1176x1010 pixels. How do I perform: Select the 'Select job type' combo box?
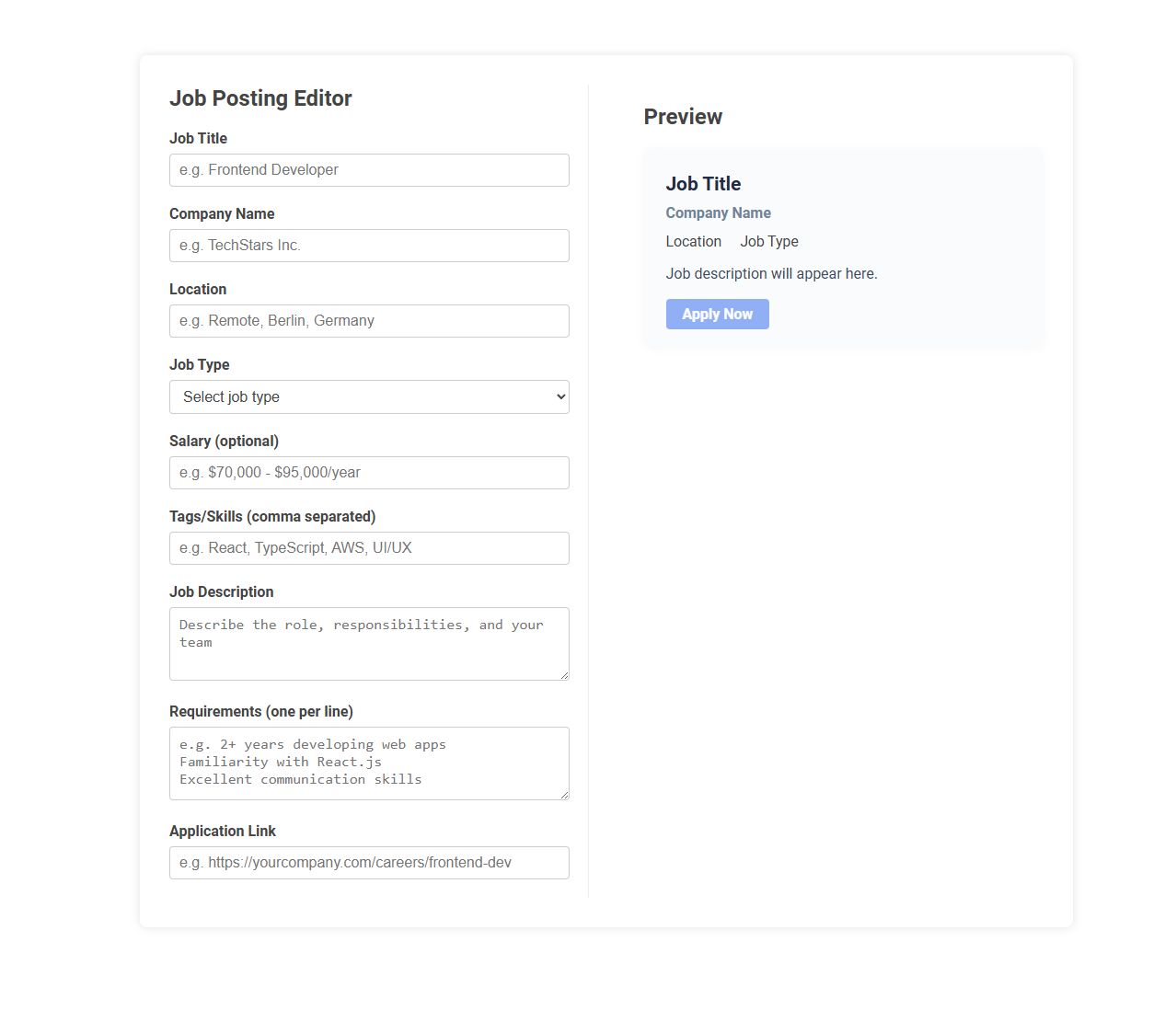click(x=368, y=396)
